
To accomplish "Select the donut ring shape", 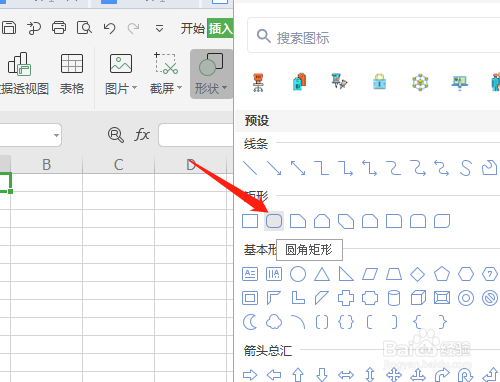I will point(466,298).
